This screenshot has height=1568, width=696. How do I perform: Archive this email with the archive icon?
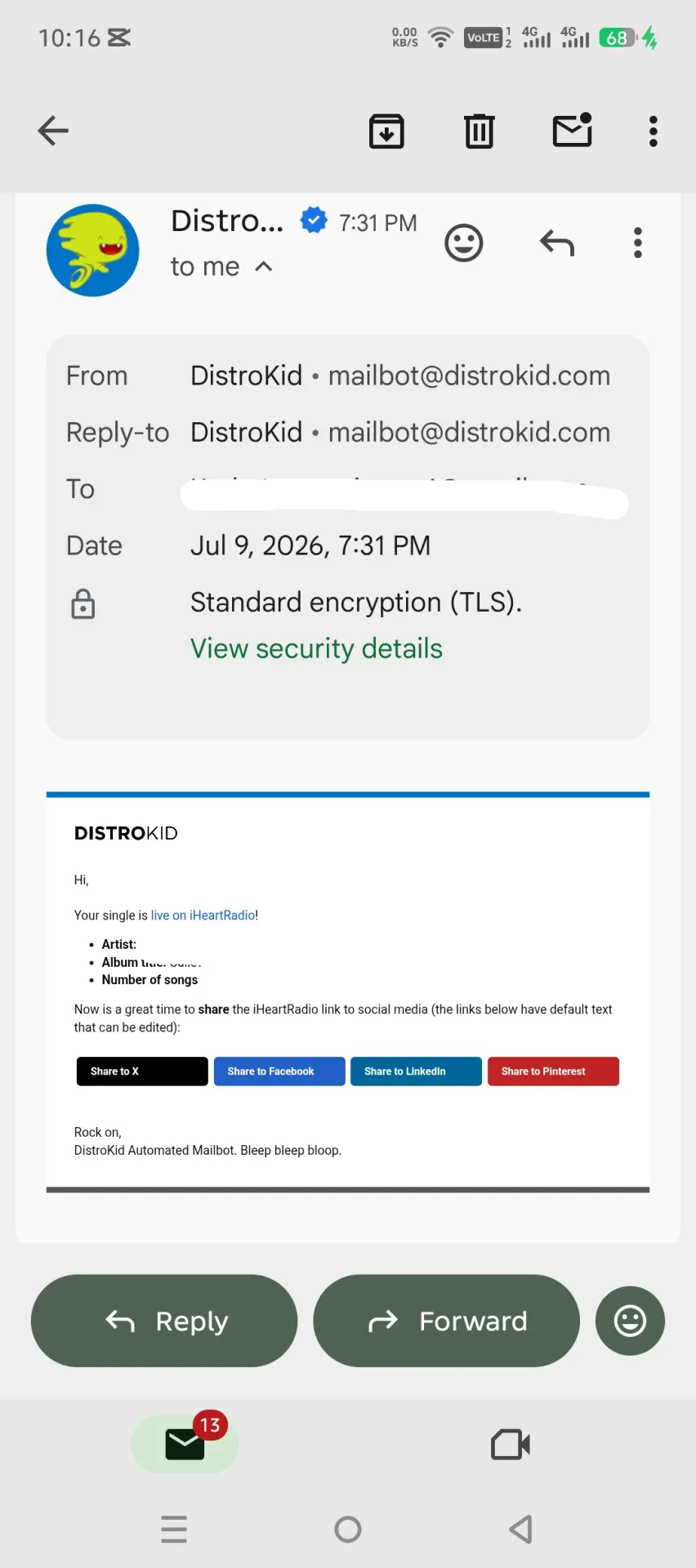(386, 131)
